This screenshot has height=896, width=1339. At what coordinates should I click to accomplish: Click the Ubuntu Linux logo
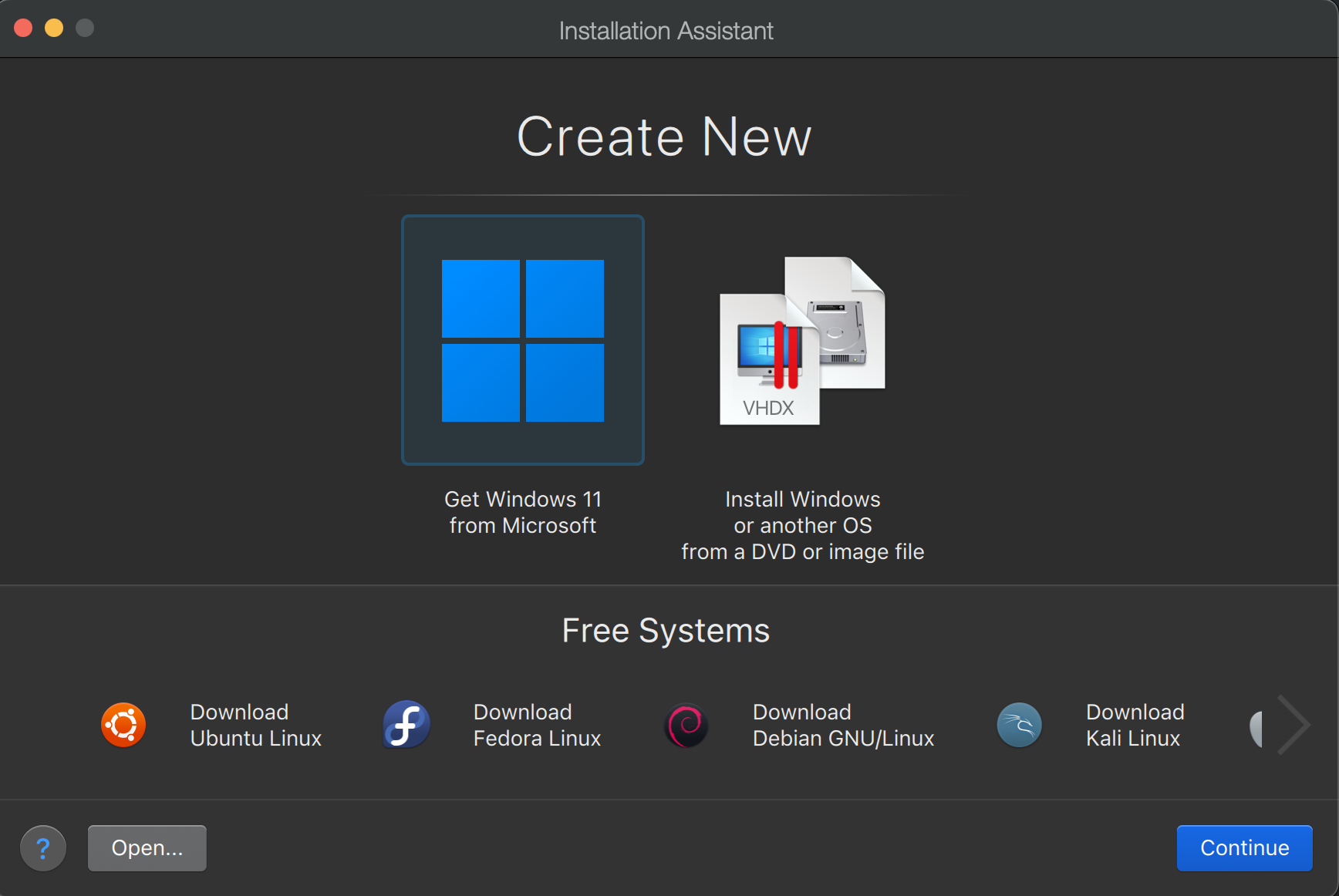(x=123, y=725)
